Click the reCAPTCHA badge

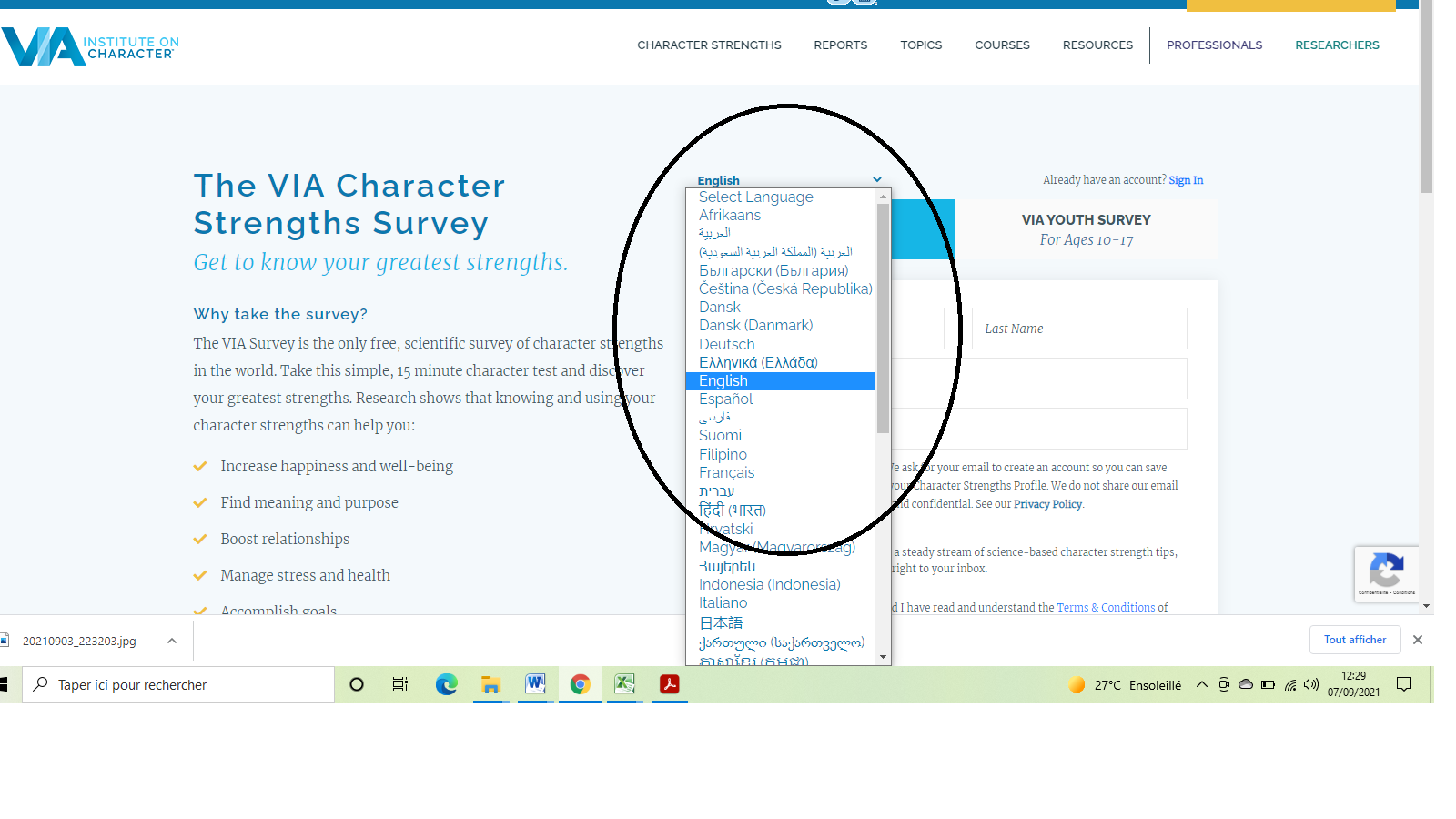point(1386,573)
